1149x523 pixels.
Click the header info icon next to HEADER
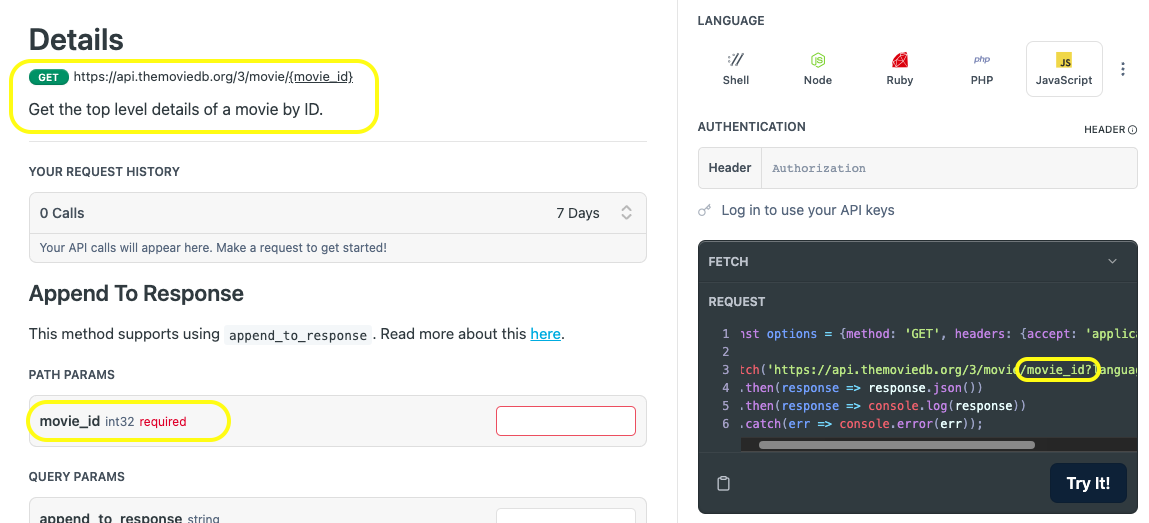(1132, 130)
